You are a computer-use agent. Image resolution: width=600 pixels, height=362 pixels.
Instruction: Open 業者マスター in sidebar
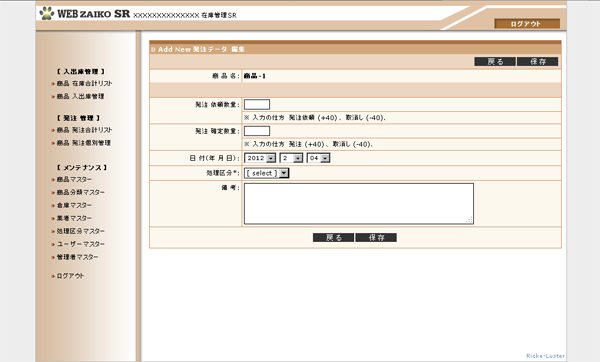74,219
